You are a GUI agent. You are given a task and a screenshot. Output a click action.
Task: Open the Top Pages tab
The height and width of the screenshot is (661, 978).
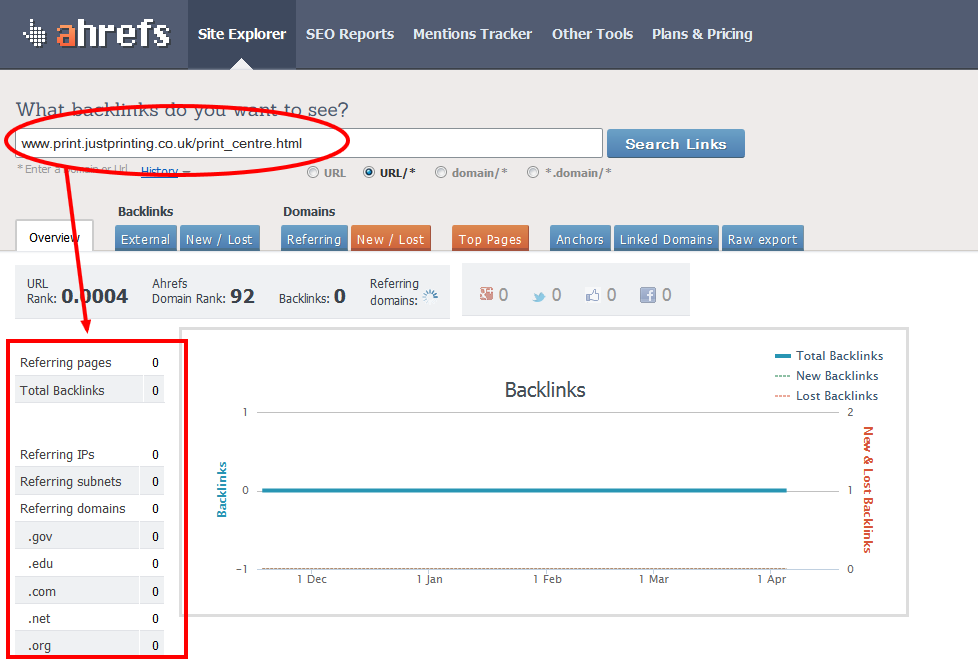490,239
